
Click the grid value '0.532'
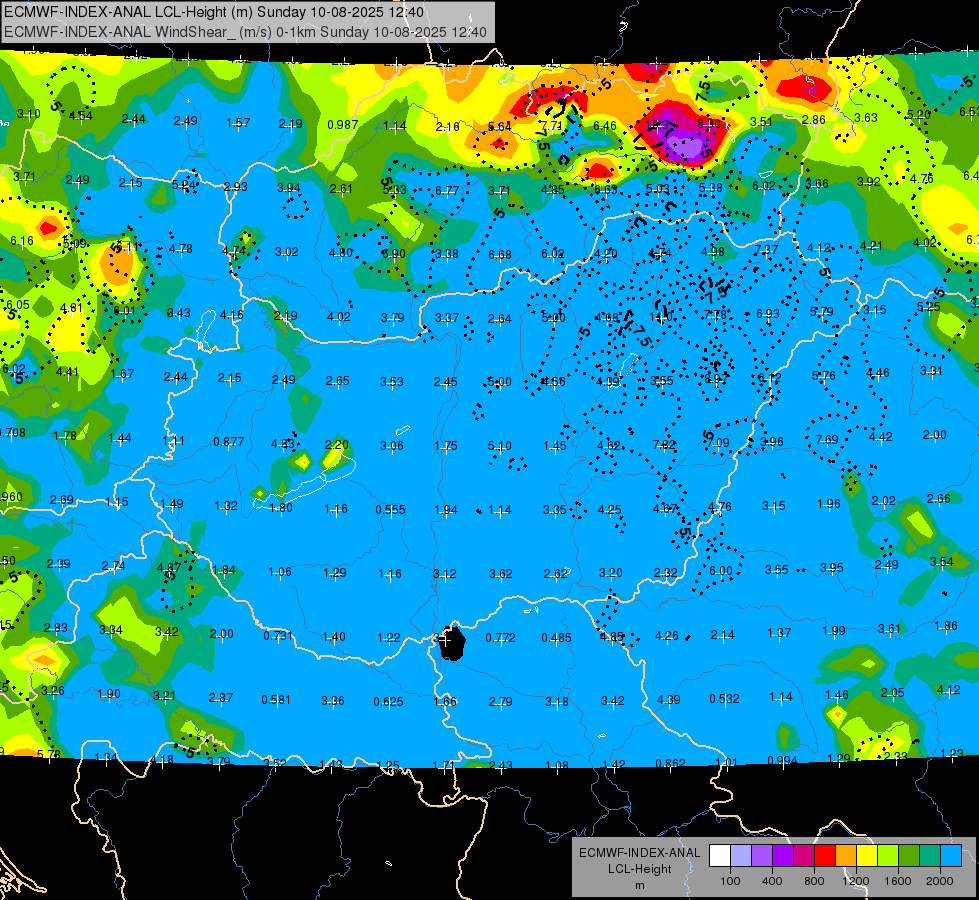pyautogui.click(x=724, y=698)
